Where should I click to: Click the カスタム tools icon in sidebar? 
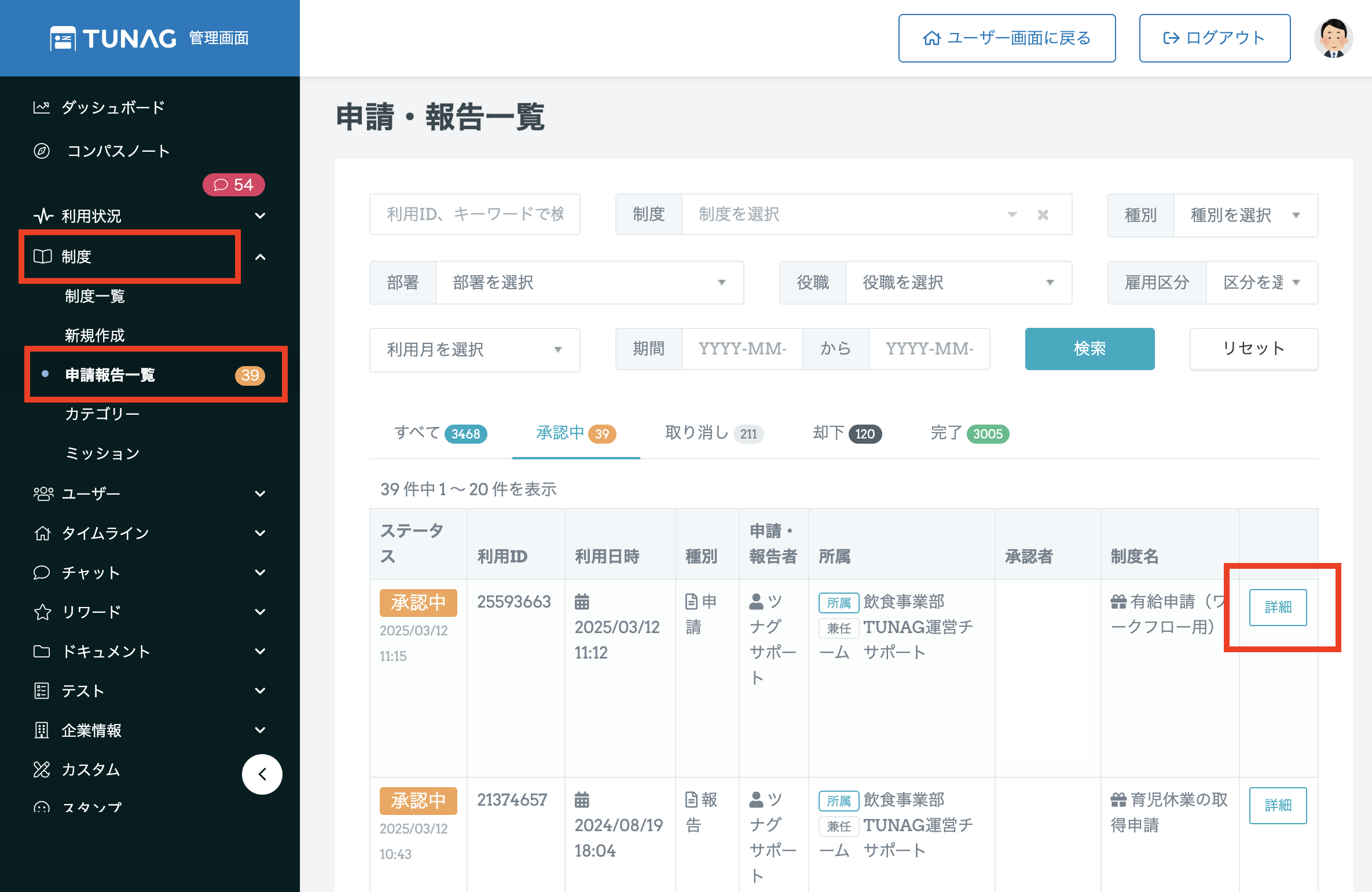point(42,770)
